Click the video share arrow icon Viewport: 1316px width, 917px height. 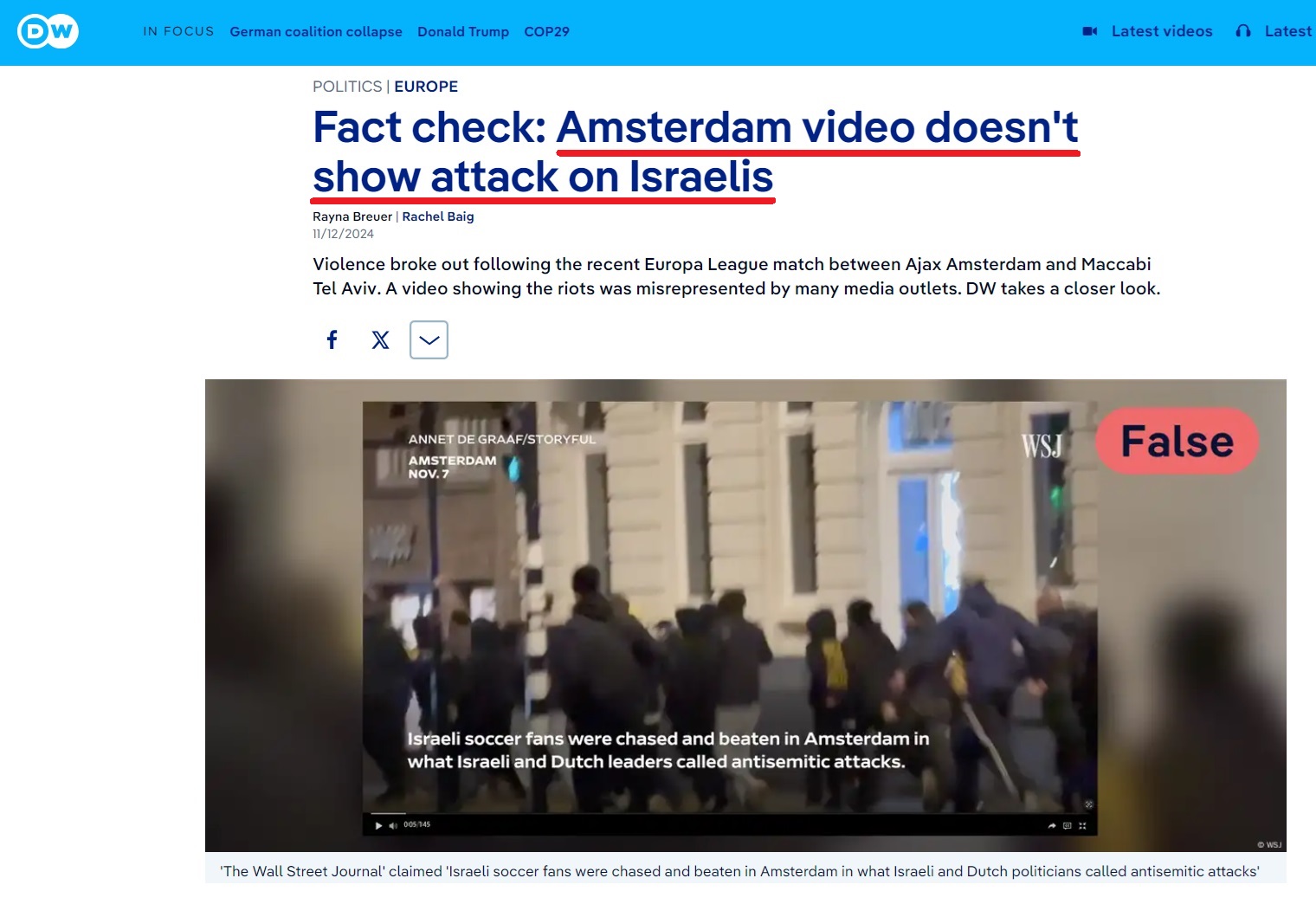click(1052, 826)
